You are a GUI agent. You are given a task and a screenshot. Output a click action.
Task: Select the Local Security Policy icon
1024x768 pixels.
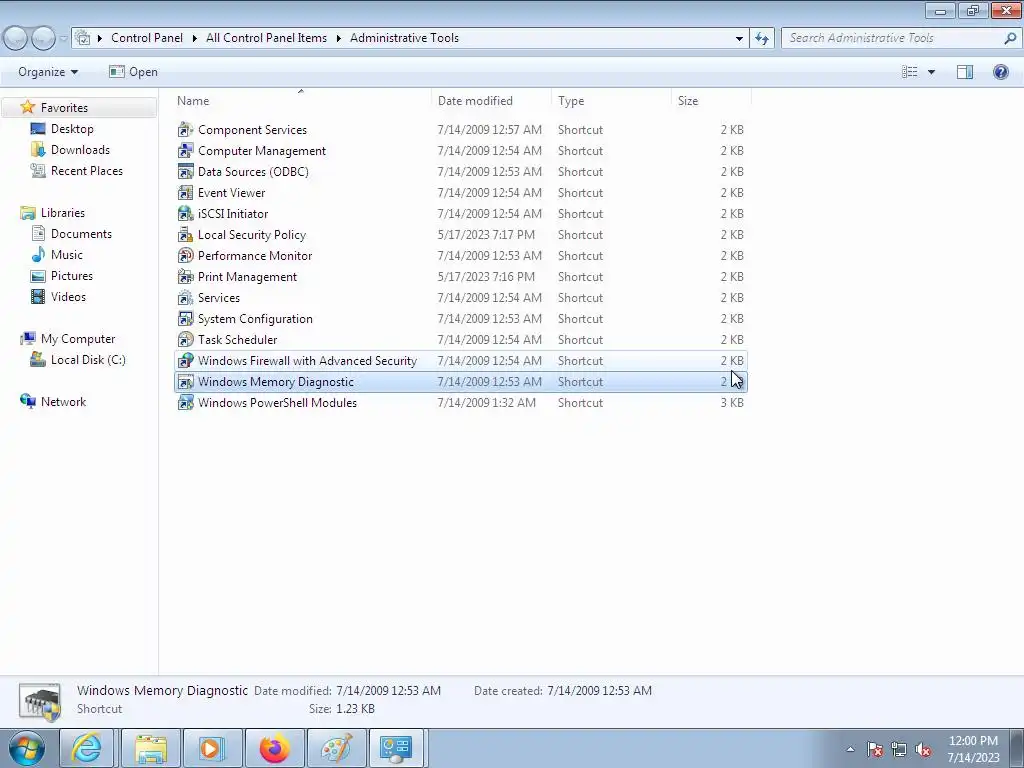click(x=185, y=234)
